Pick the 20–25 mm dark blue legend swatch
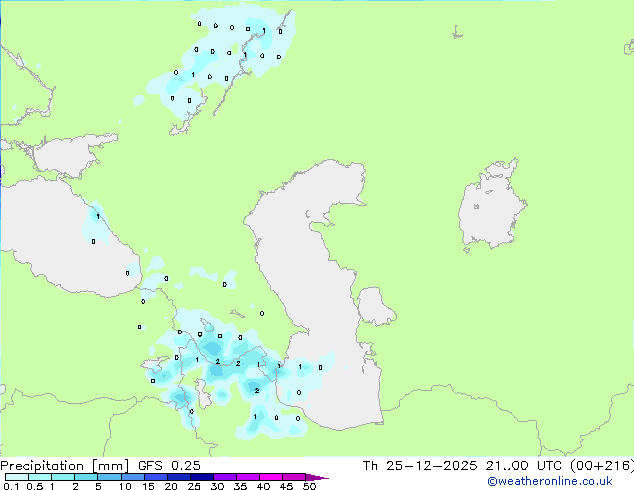634x490 pixels. pos(182,477)
